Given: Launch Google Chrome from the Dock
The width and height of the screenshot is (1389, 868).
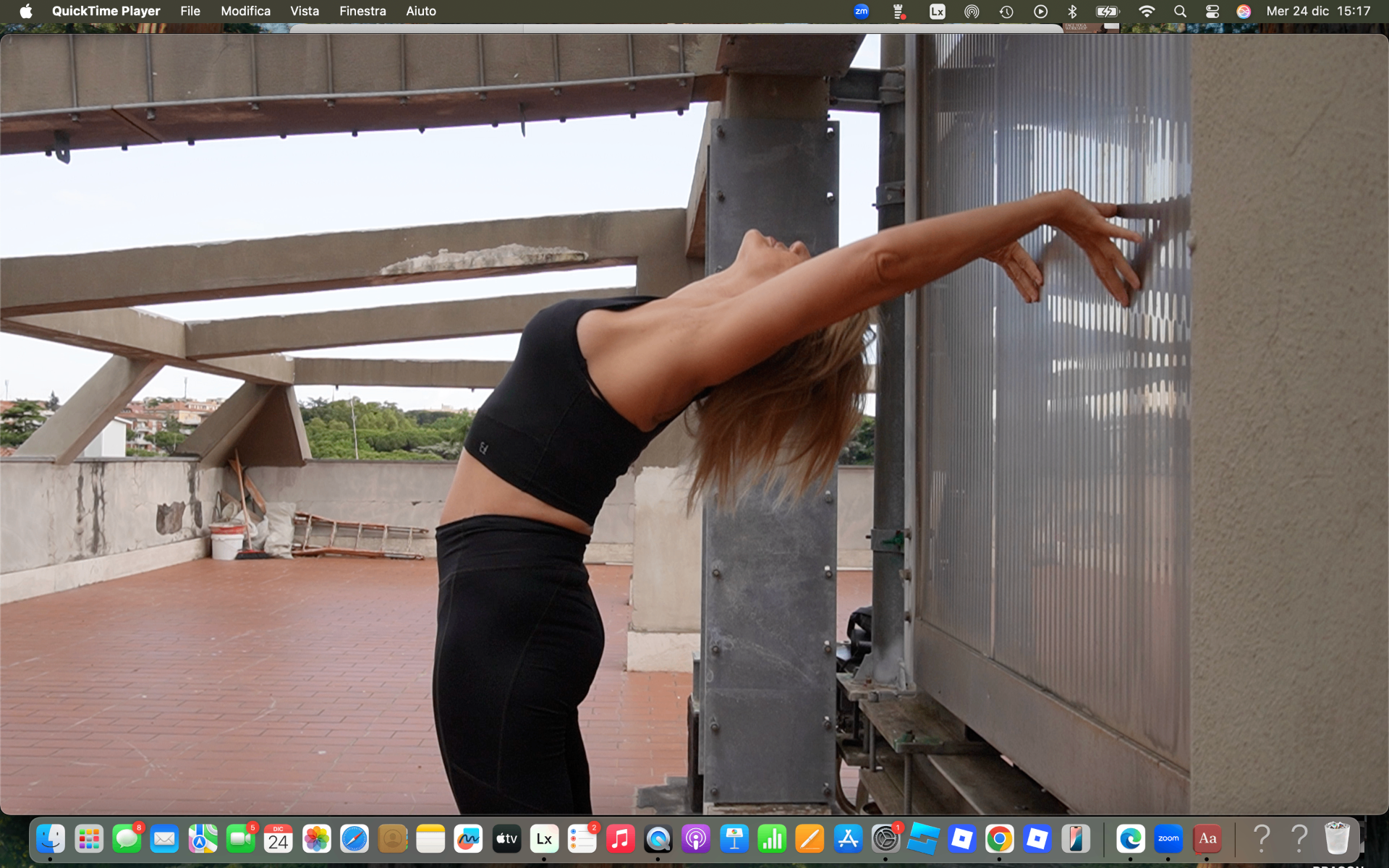Looking at the screenshot, I should pos(999,838).
